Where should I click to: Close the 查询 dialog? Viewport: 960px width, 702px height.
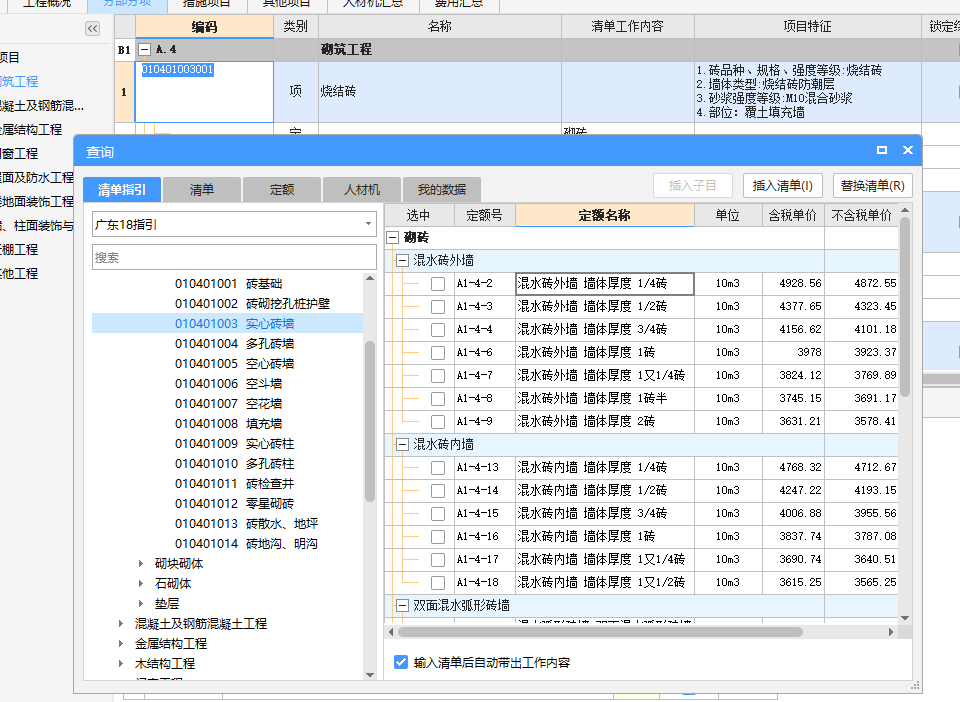click(x=907, y=150)
